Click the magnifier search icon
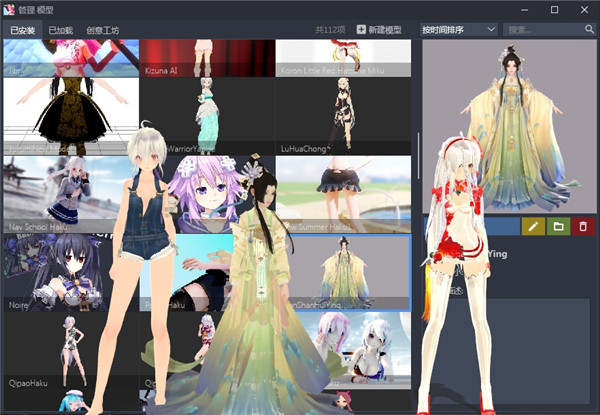600x415 pixels. pos(589,29)
